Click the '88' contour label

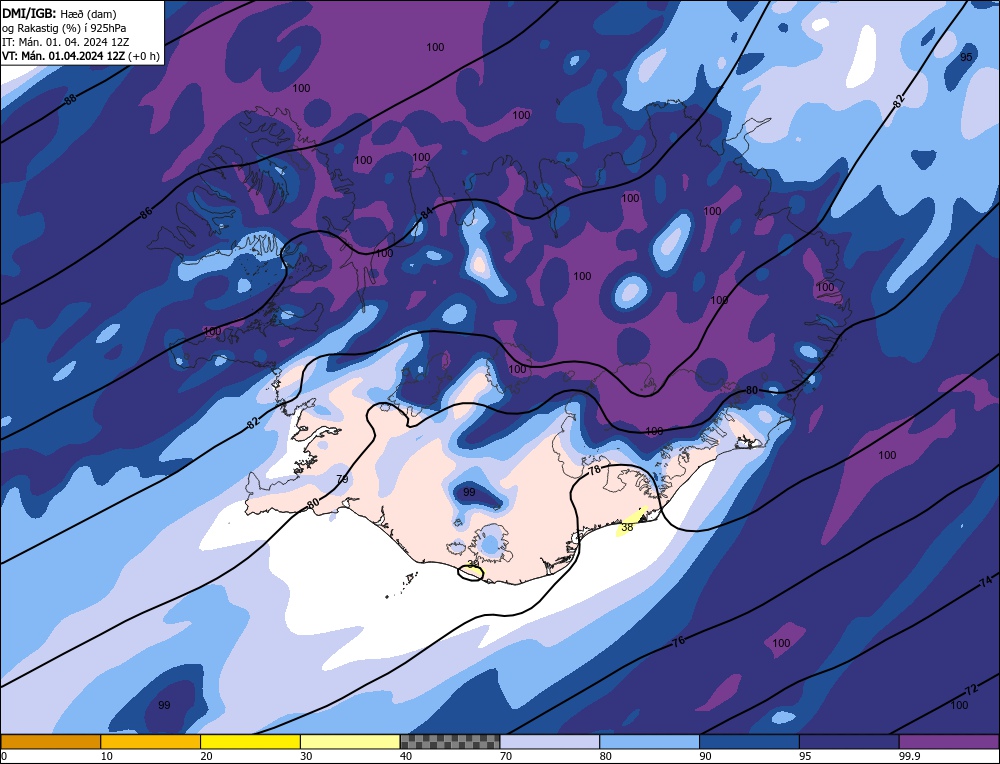pos(70,99)
